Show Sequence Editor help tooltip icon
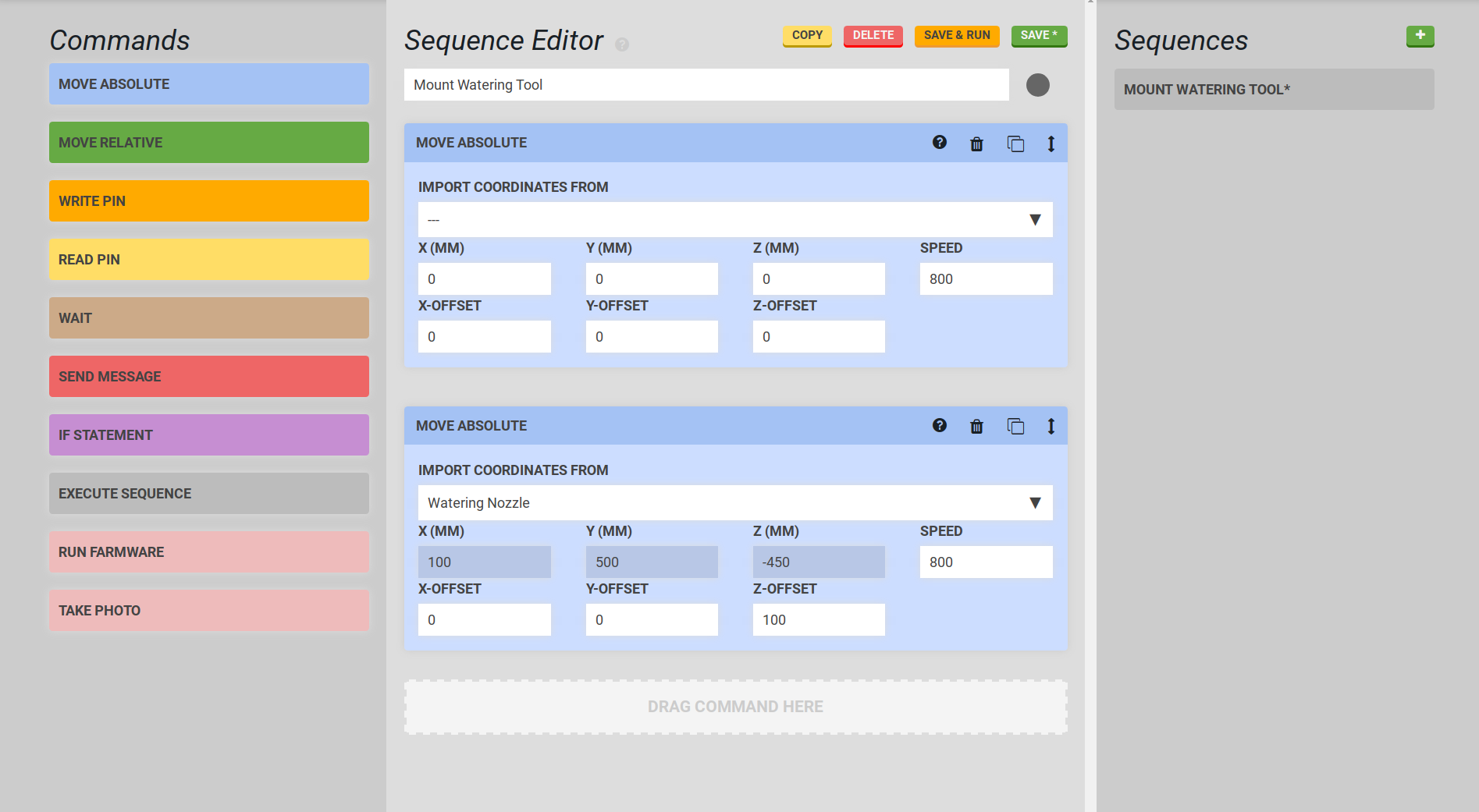The width and height of the screenshot is (1479, 812). pyautogui.click(x=622, y=44)
